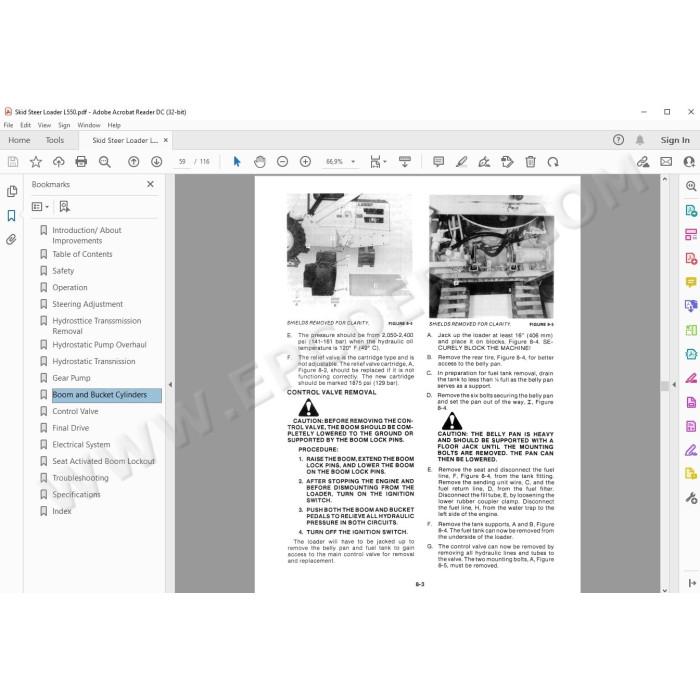The width and height of the screenshot is (700, 700).
Task: Open the Find text magnifier
Action: point(104,162)
